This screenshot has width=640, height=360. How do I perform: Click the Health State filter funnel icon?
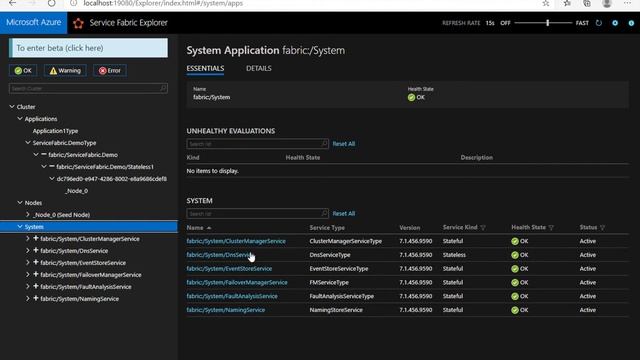[x=551, y=228]
